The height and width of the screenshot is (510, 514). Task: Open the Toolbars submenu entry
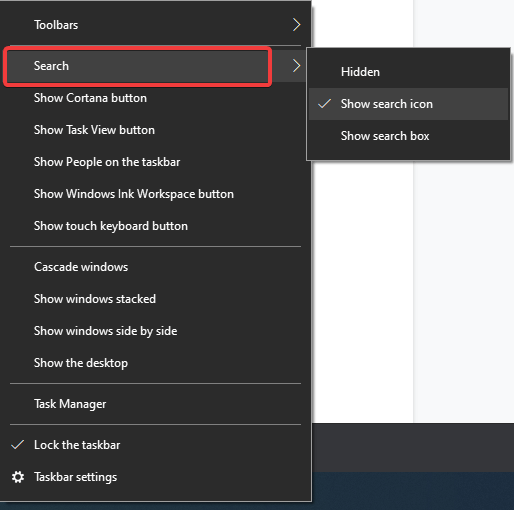tap(156, 25)
